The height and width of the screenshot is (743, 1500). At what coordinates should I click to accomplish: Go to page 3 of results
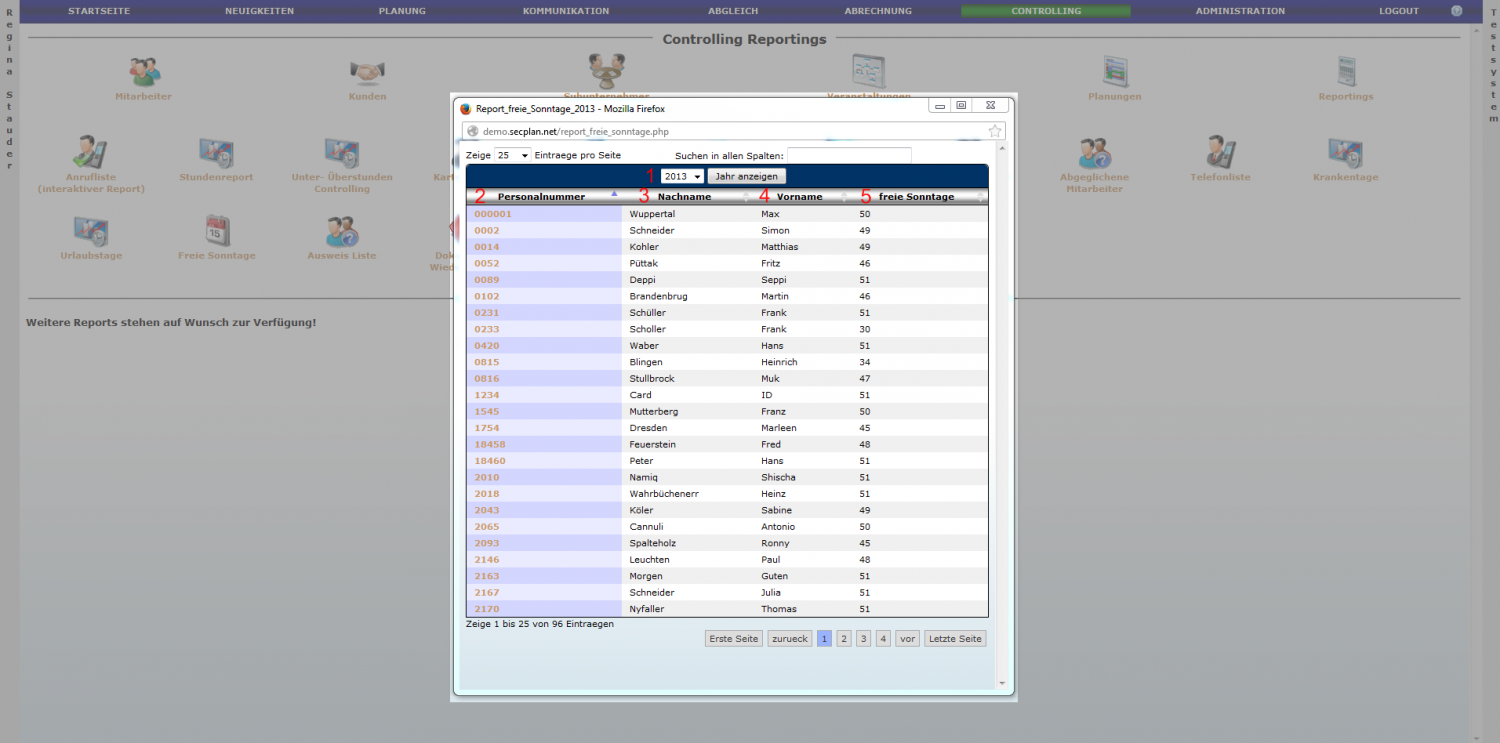pyautogui.click(x=864, y=639)
